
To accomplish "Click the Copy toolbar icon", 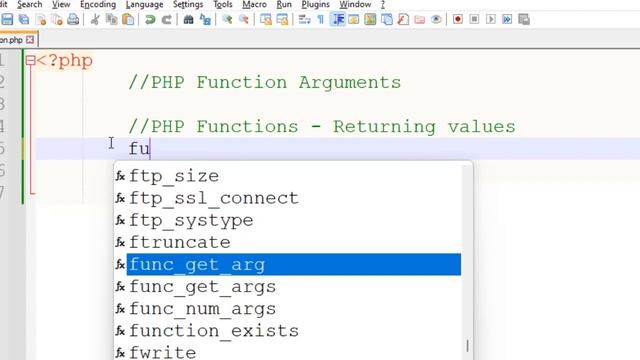I will coord(111,19).
